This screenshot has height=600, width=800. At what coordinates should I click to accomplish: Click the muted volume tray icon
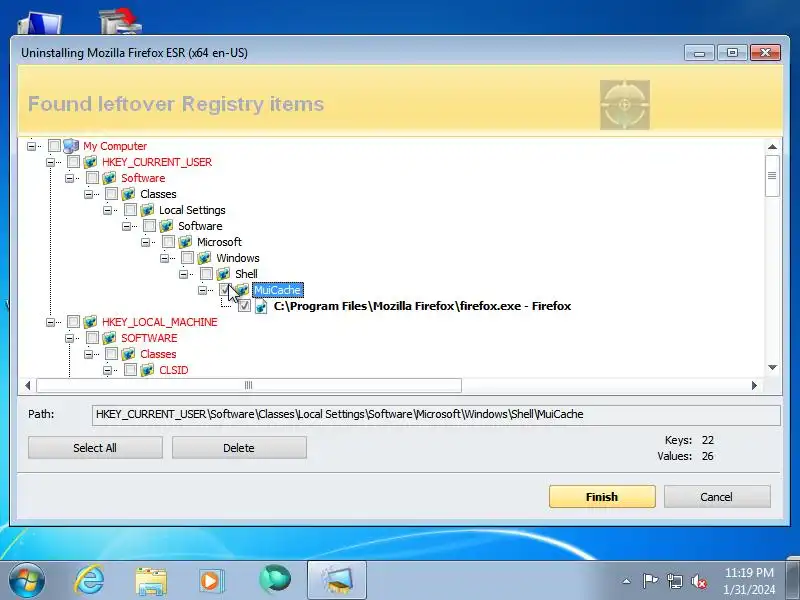coord(699,581)
